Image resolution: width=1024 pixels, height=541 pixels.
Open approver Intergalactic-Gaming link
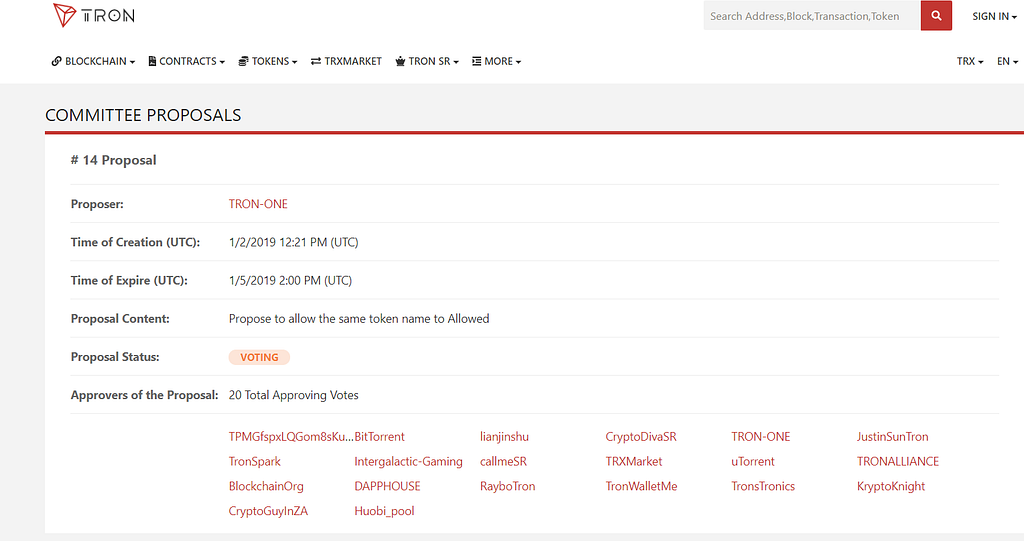tap(408, 461)
